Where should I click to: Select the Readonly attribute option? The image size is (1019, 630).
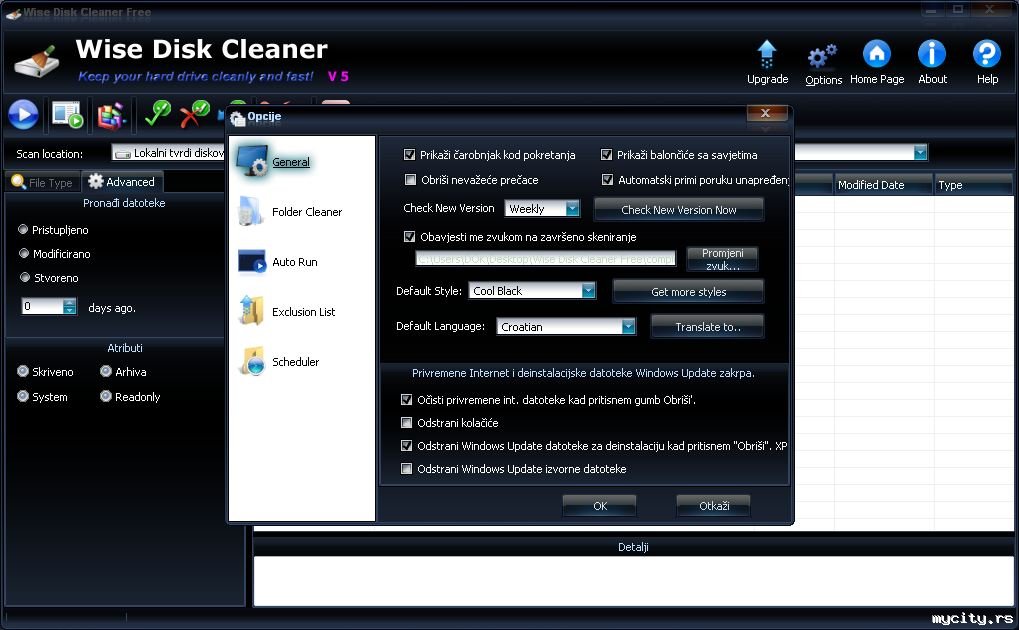click(x=106, y=396)
